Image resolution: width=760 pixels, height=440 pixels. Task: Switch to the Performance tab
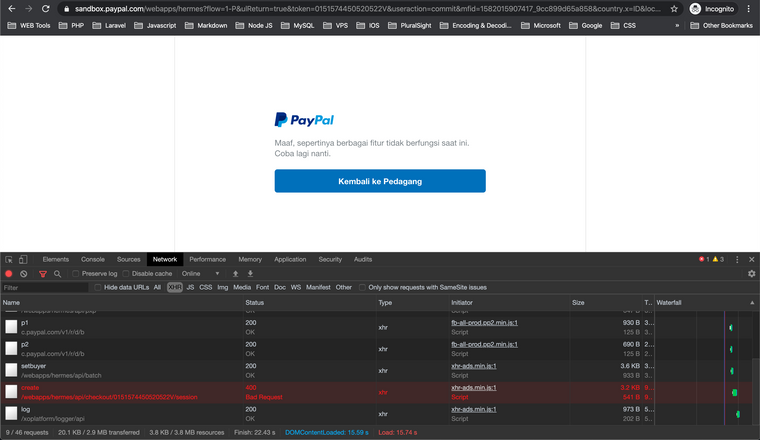[x=207, y=259]
